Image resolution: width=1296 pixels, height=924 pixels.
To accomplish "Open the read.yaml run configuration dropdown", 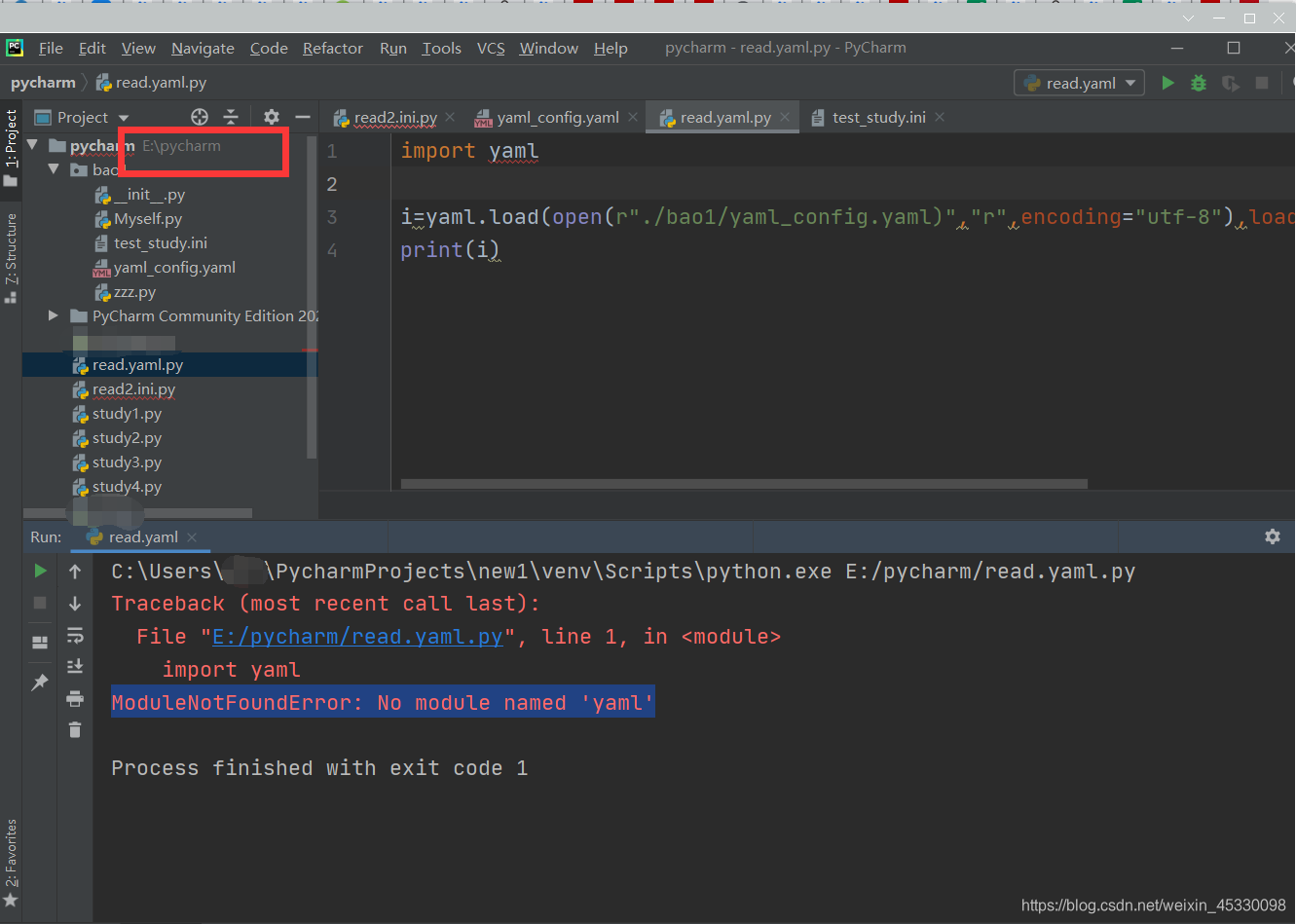I will click(1079, 83).
